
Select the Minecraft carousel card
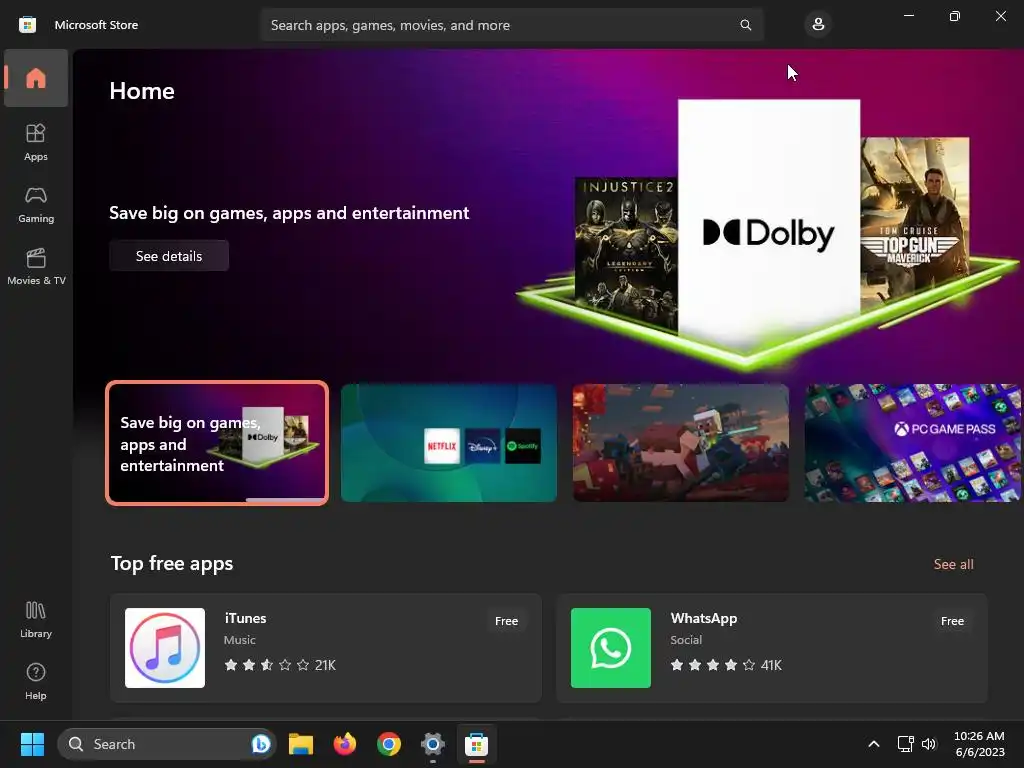(680, 443)
